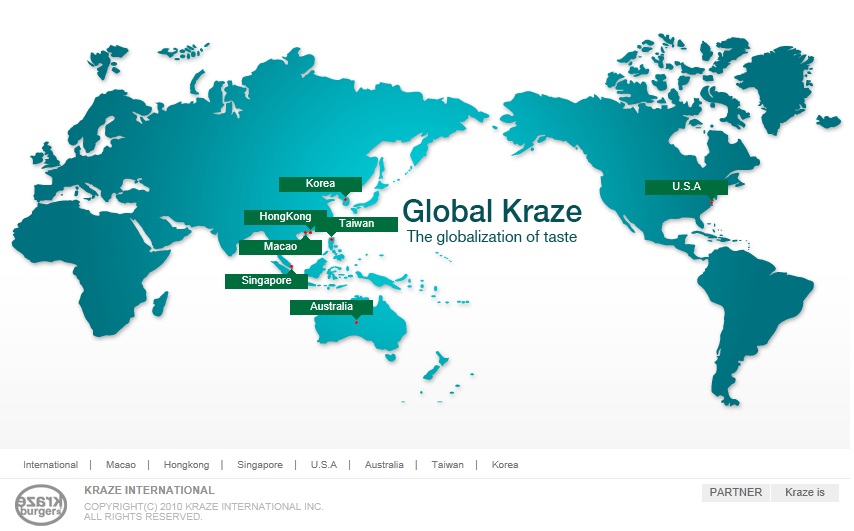Click the red Singapore location dot

[291, 266]
